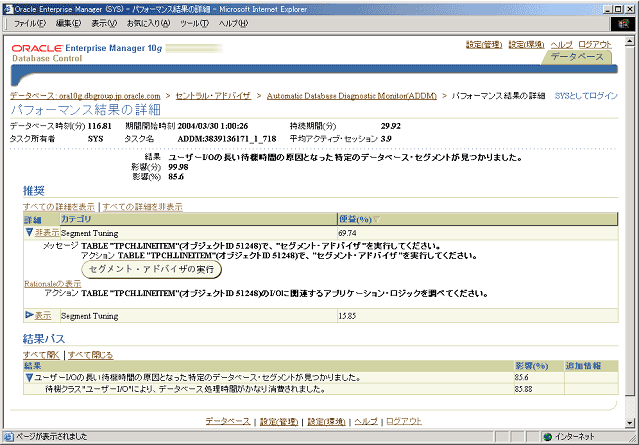Click the すべての詳細を表示 link
Image resolution: width=639 pixels, height=445 pixels.
pyautogui.click(x=59, y=206)
